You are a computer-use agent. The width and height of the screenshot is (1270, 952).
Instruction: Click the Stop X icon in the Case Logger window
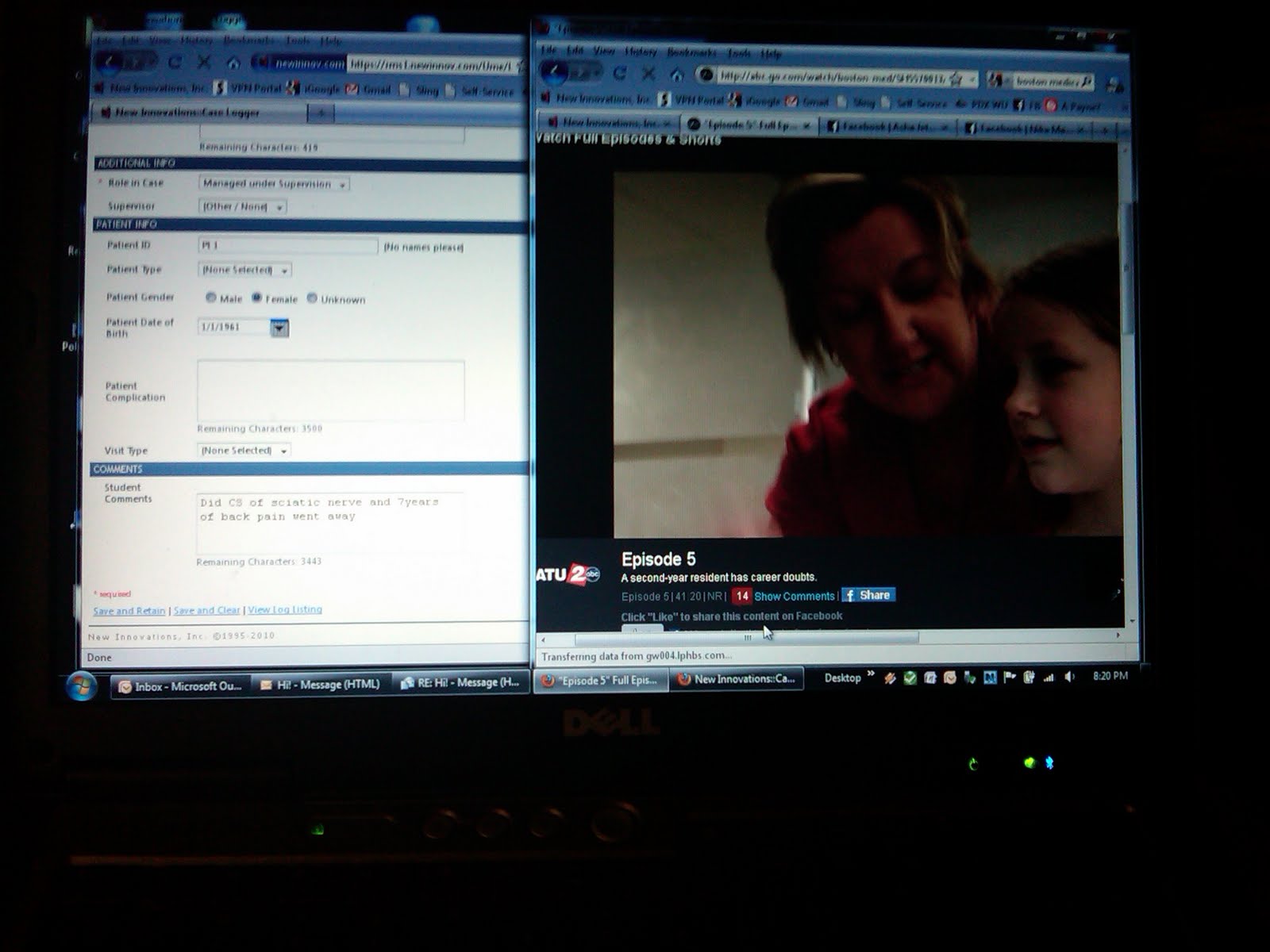tap(204, 63)
